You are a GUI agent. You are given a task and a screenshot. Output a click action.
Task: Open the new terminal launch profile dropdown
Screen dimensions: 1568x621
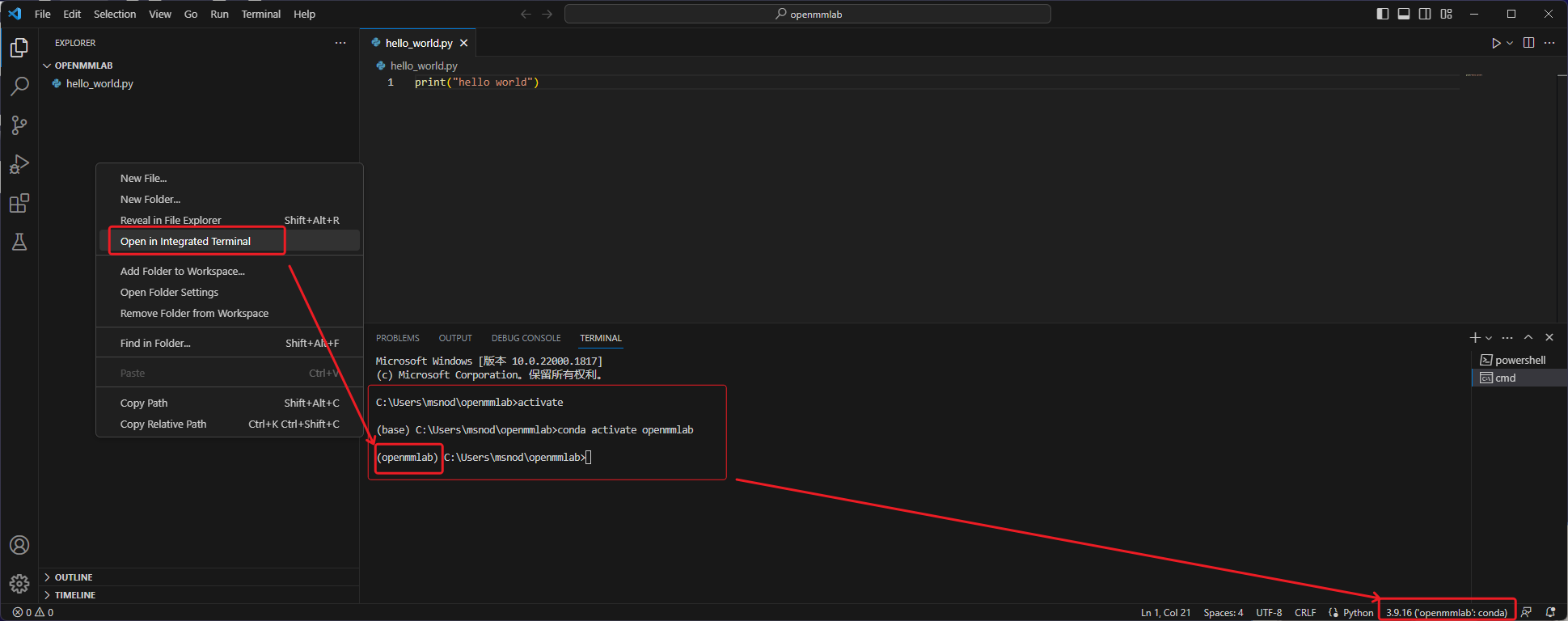pos(1489,338)
